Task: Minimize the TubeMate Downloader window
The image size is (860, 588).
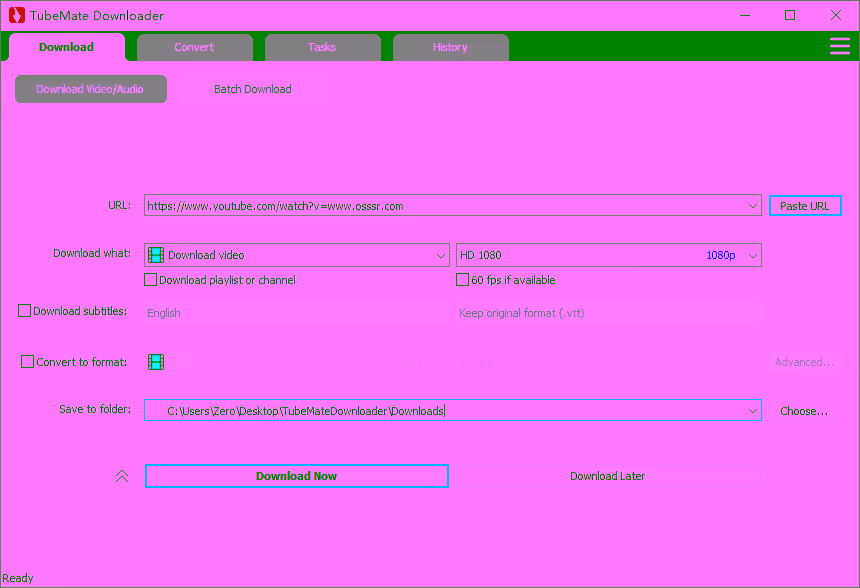Action: coord(745,15)
